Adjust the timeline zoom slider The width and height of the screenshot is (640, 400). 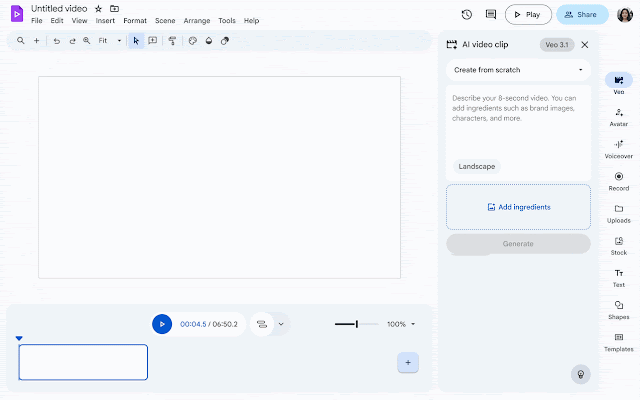(x=356, y=324)
